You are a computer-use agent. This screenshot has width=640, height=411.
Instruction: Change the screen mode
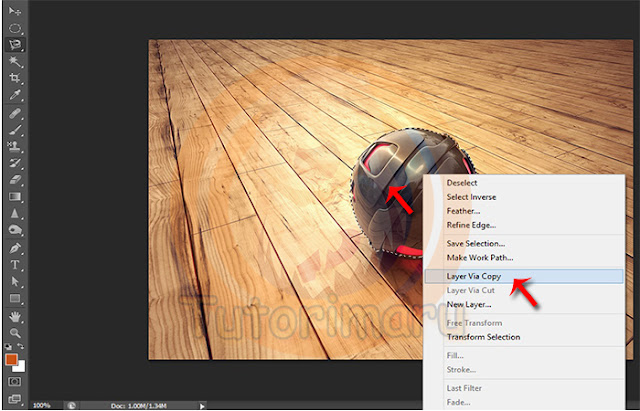tap(15, 399)
